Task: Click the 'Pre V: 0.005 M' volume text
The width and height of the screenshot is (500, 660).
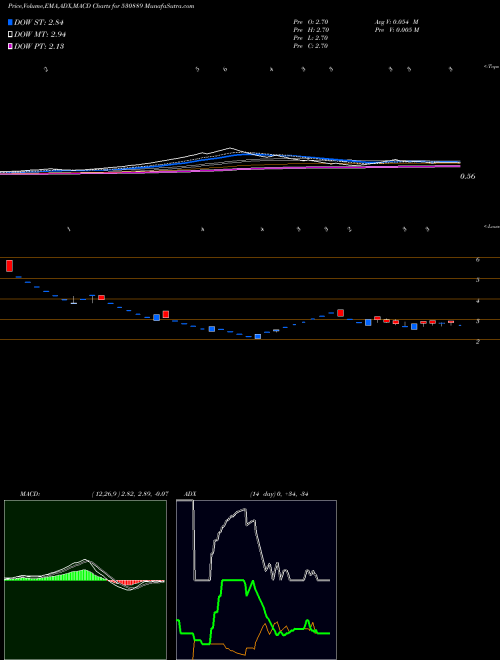Action: click(x=396, y=30)
